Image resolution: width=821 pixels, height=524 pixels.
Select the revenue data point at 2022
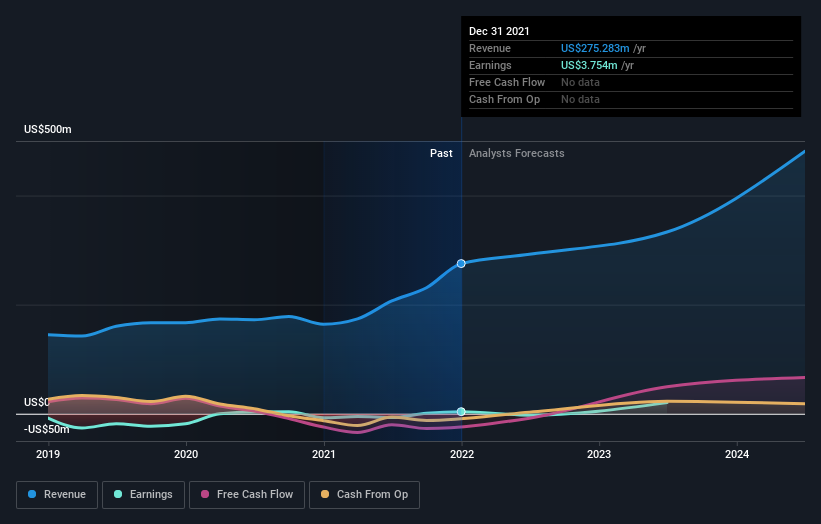pos(461,263)
